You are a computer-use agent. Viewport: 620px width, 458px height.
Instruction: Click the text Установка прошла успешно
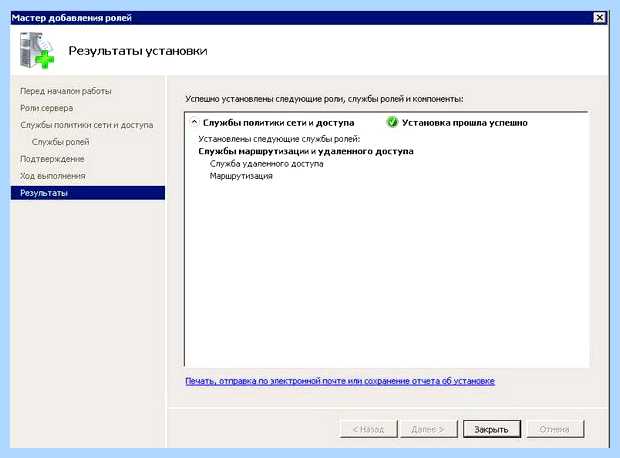[465, 123]
